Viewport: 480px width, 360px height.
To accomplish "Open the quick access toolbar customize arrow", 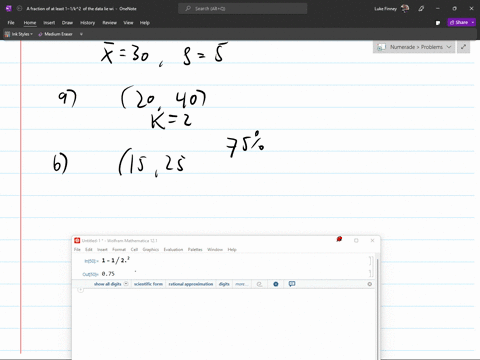I will [x=81, y=34].
